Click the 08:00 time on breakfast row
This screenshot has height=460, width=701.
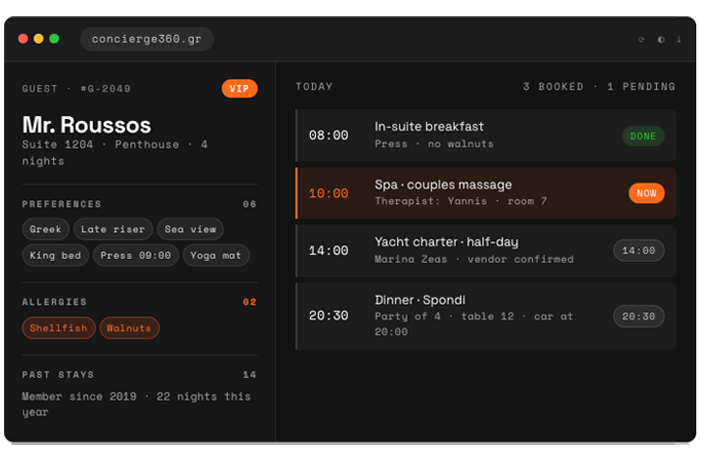pos(329,135)
